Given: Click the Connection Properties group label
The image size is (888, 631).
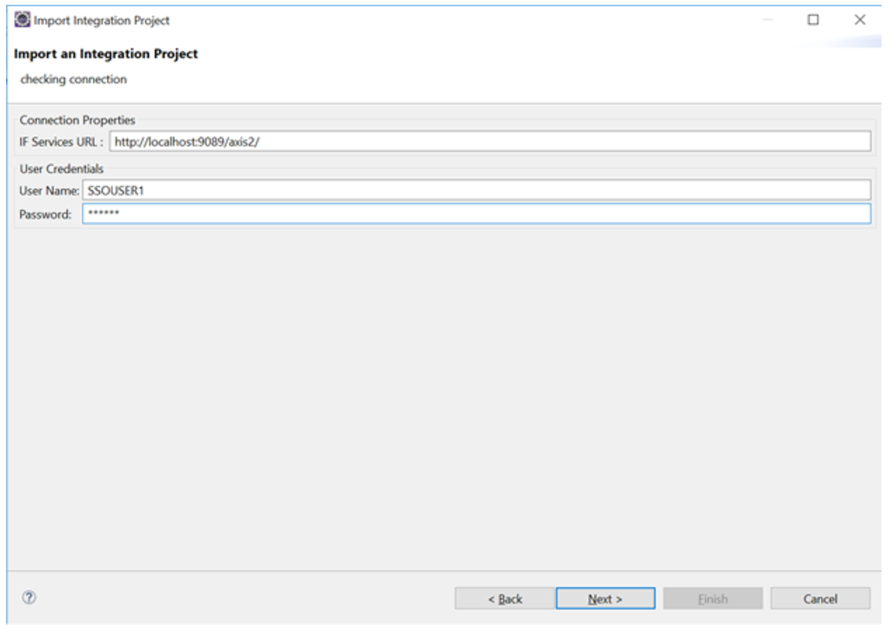Looking at the screenshot, I should click(77, 121).
